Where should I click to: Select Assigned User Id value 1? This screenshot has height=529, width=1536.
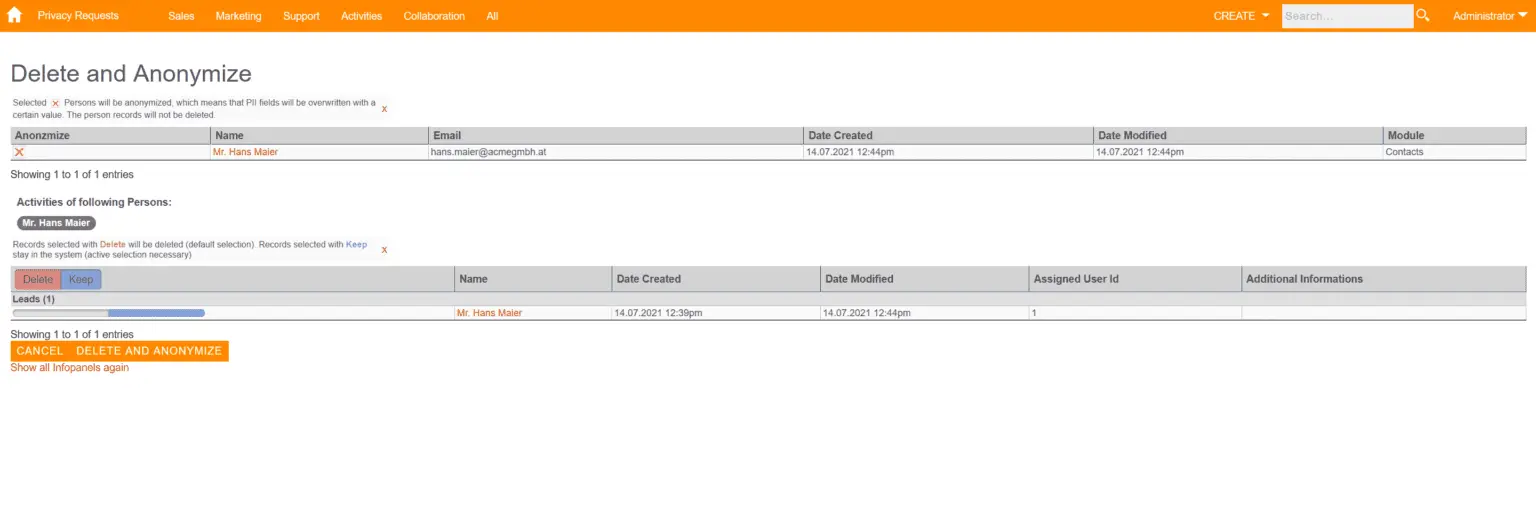point(1035,313)
